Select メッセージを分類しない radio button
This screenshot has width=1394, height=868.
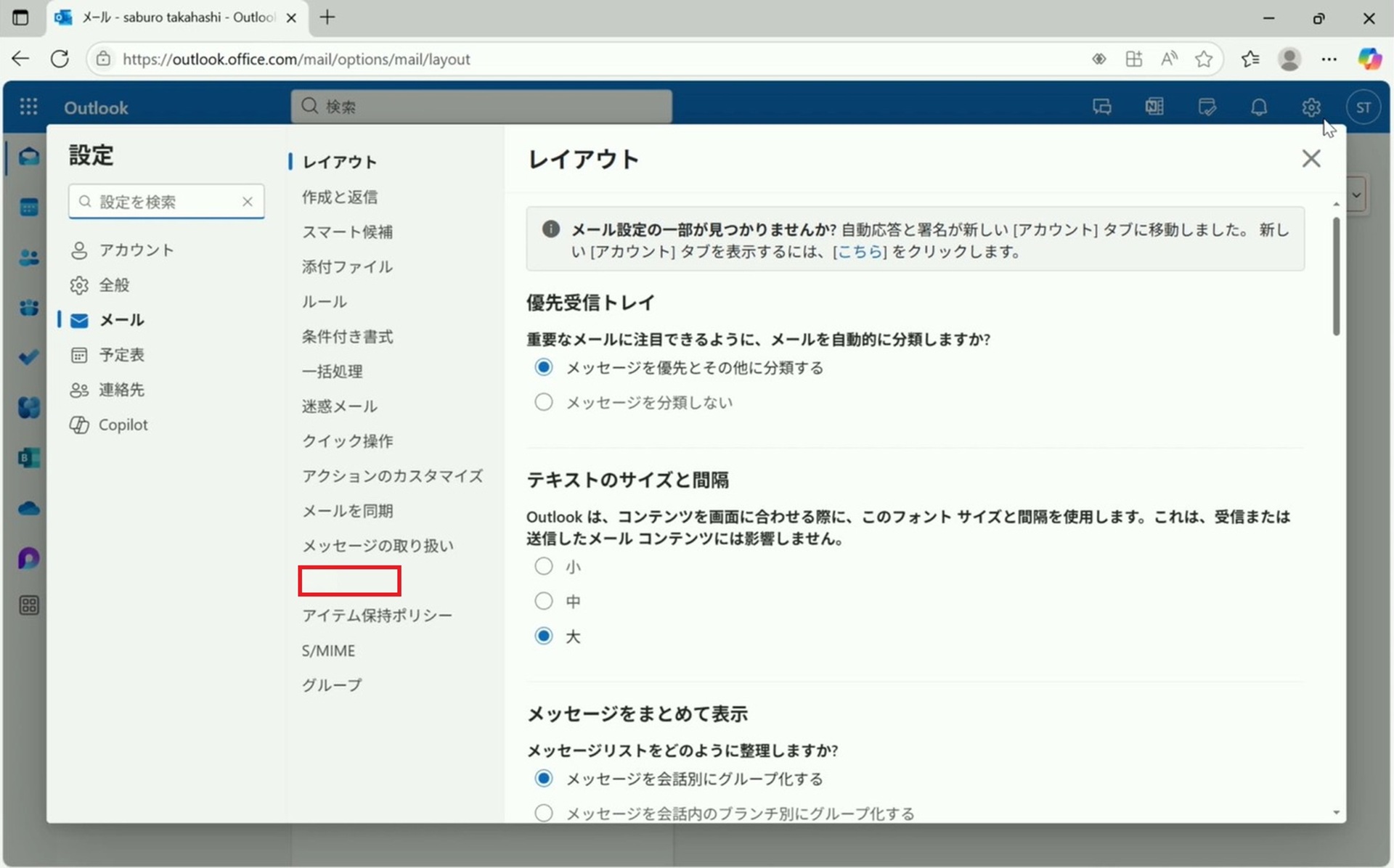click(544, 402)
